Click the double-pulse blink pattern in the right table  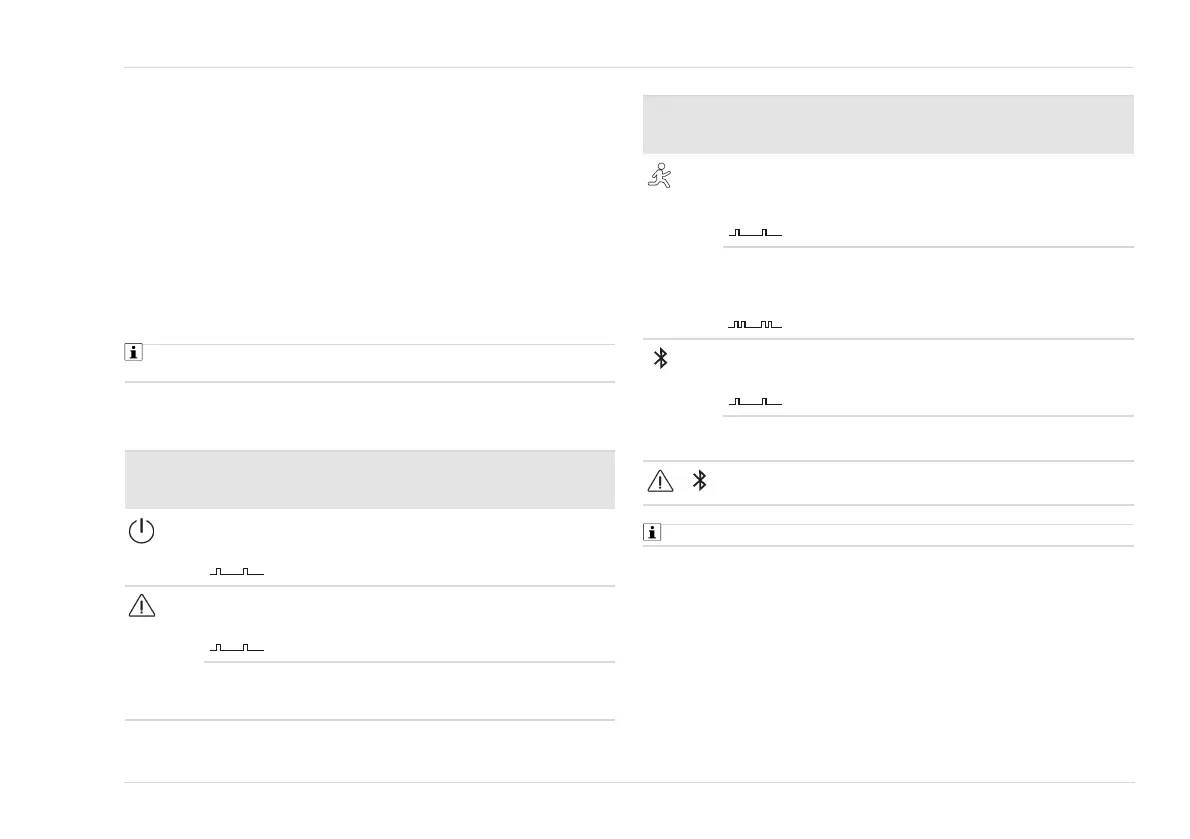pos(755,325)
